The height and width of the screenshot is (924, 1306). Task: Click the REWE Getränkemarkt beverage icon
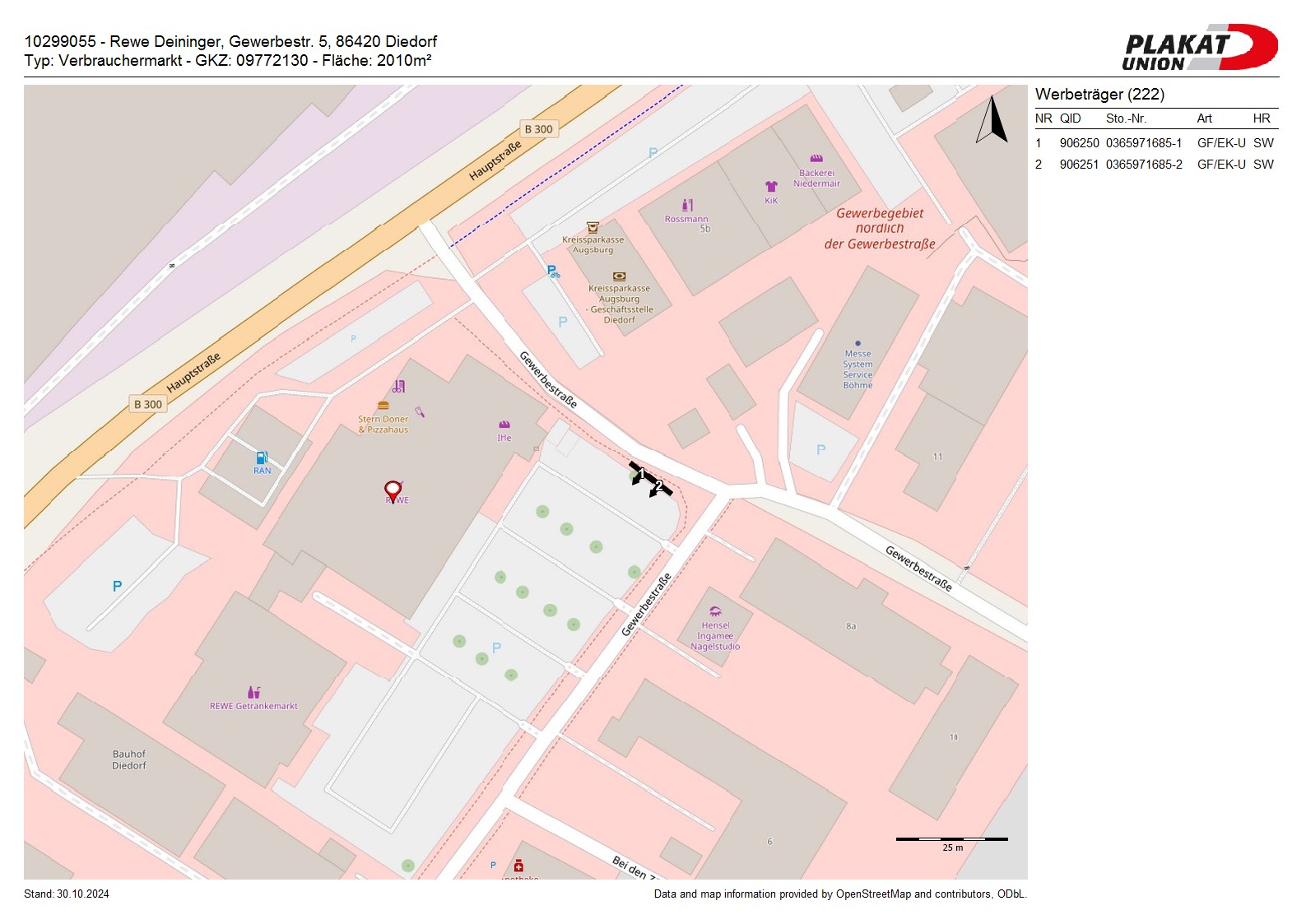click(253, 693)
